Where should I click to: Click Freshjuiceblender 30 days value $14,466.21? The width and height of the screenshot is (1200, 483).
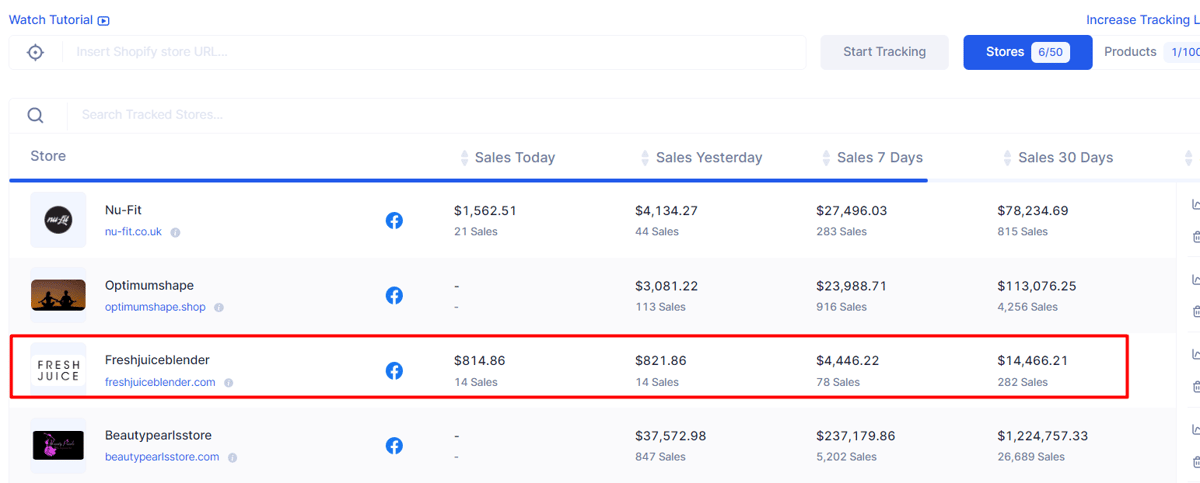(1032, 360)
